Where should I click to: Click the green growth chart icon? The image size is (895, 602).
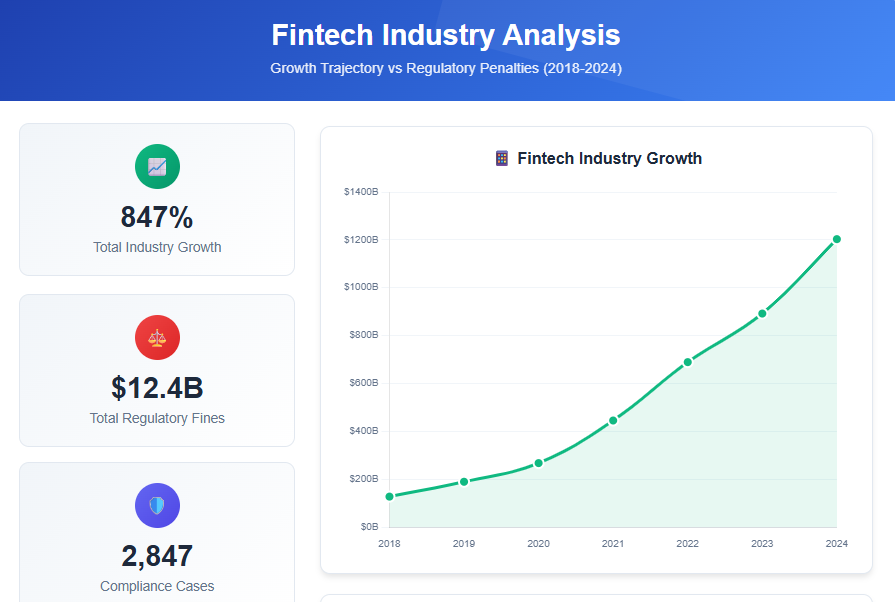tap(157, 167)
